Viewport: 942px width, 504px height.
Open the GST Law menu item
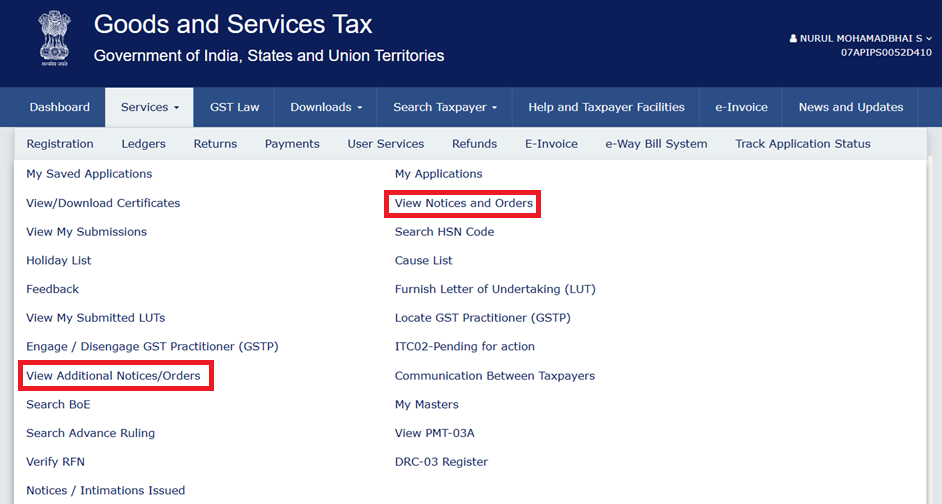point(235,107)
